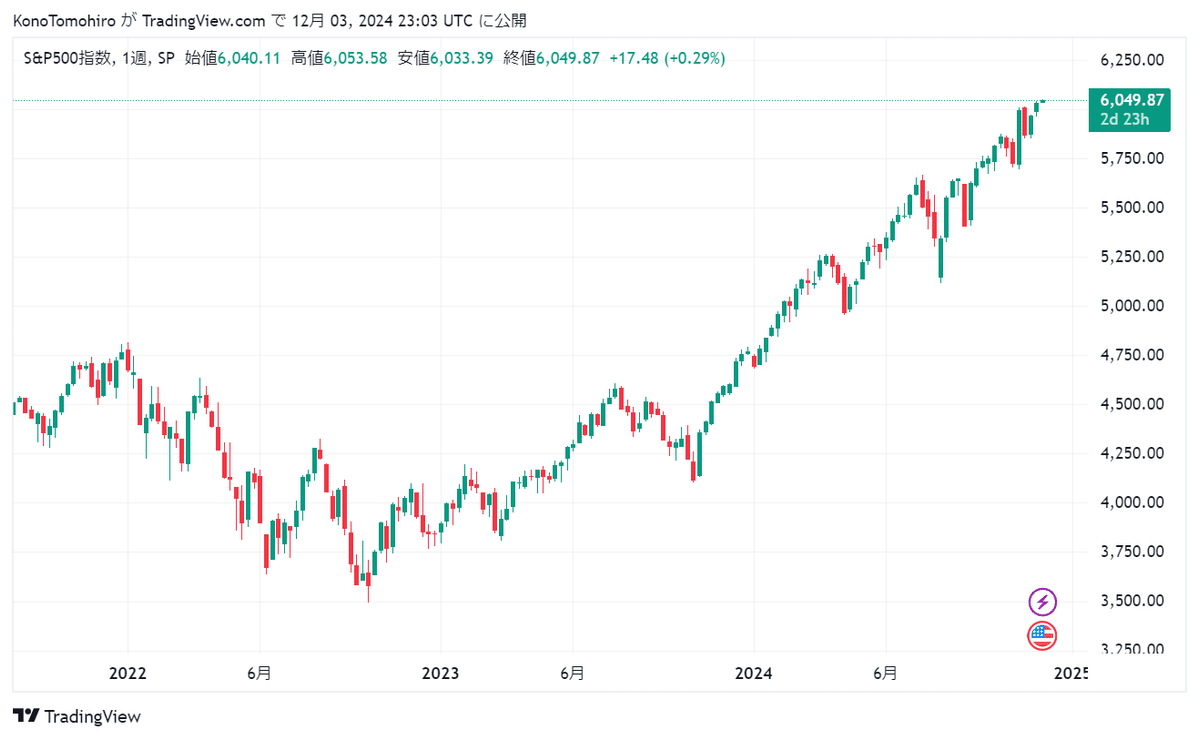Click the 2023 label on time axis
1200x740 pixels.
[x=441, y=673]
